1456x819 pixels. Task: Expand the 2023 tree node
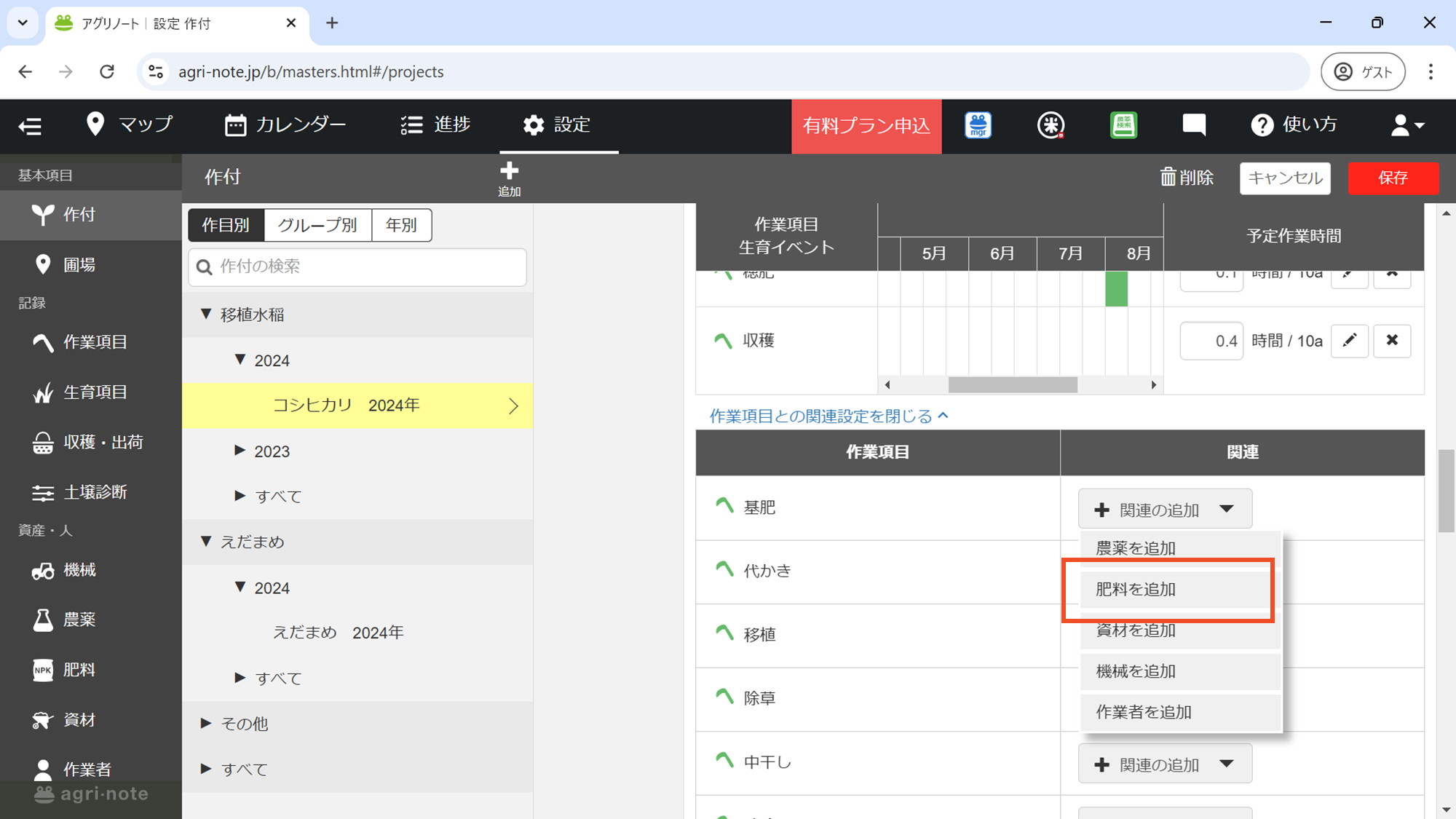240,451
